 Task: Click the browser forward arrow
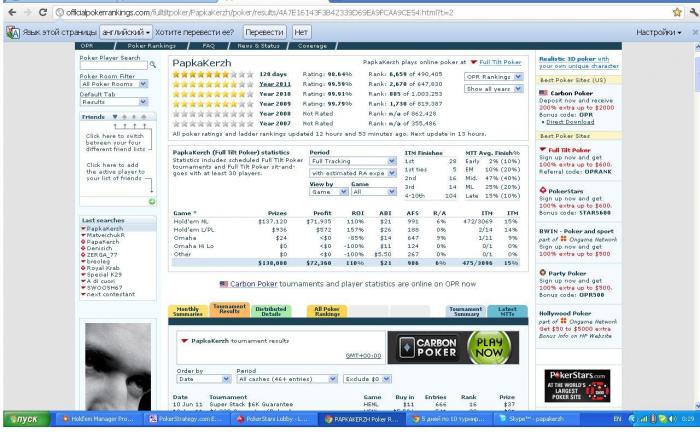click(x=28, y=13)
